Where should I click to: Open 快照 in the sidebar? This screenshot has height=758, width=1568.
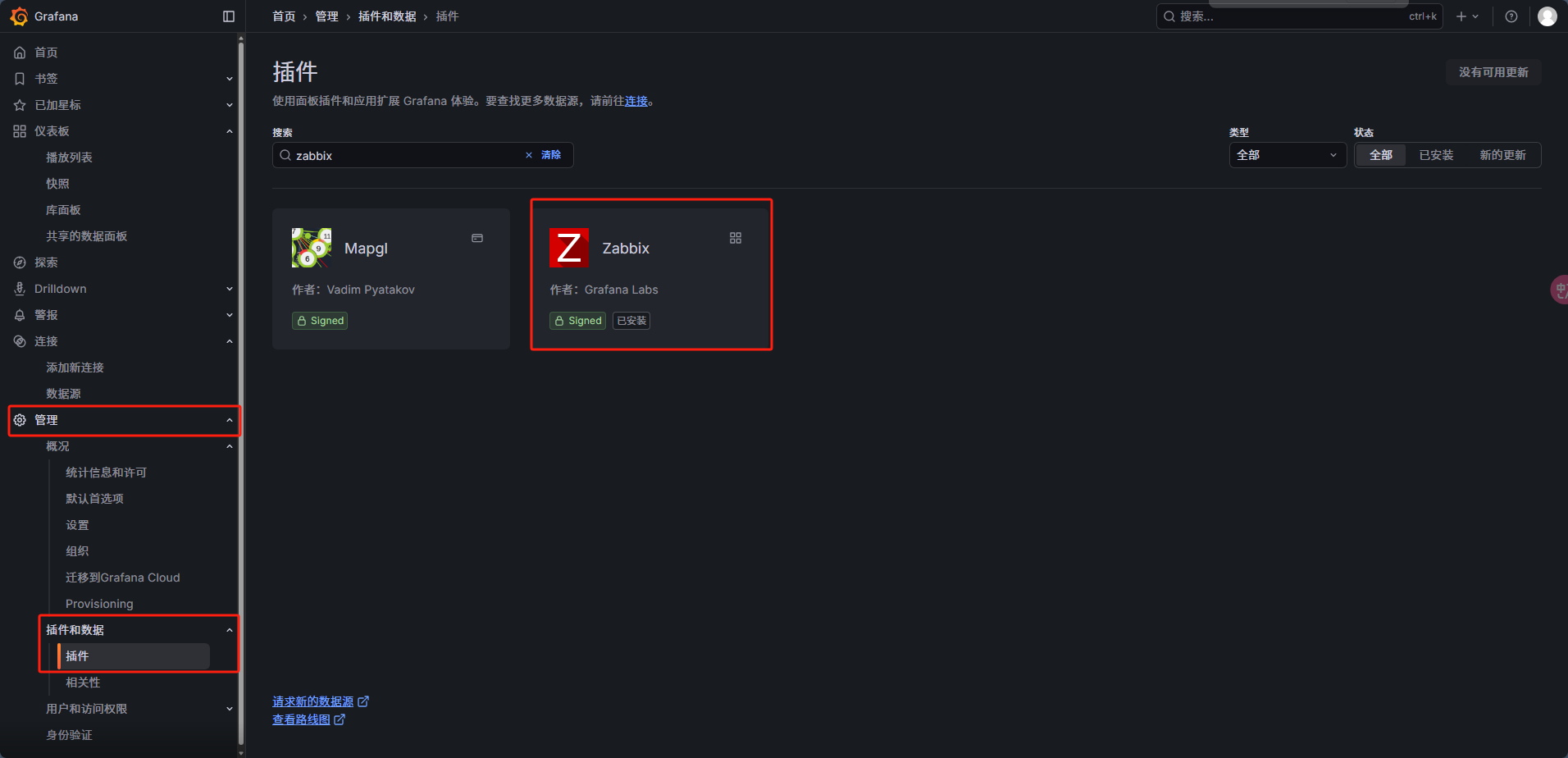pos(57,184)
